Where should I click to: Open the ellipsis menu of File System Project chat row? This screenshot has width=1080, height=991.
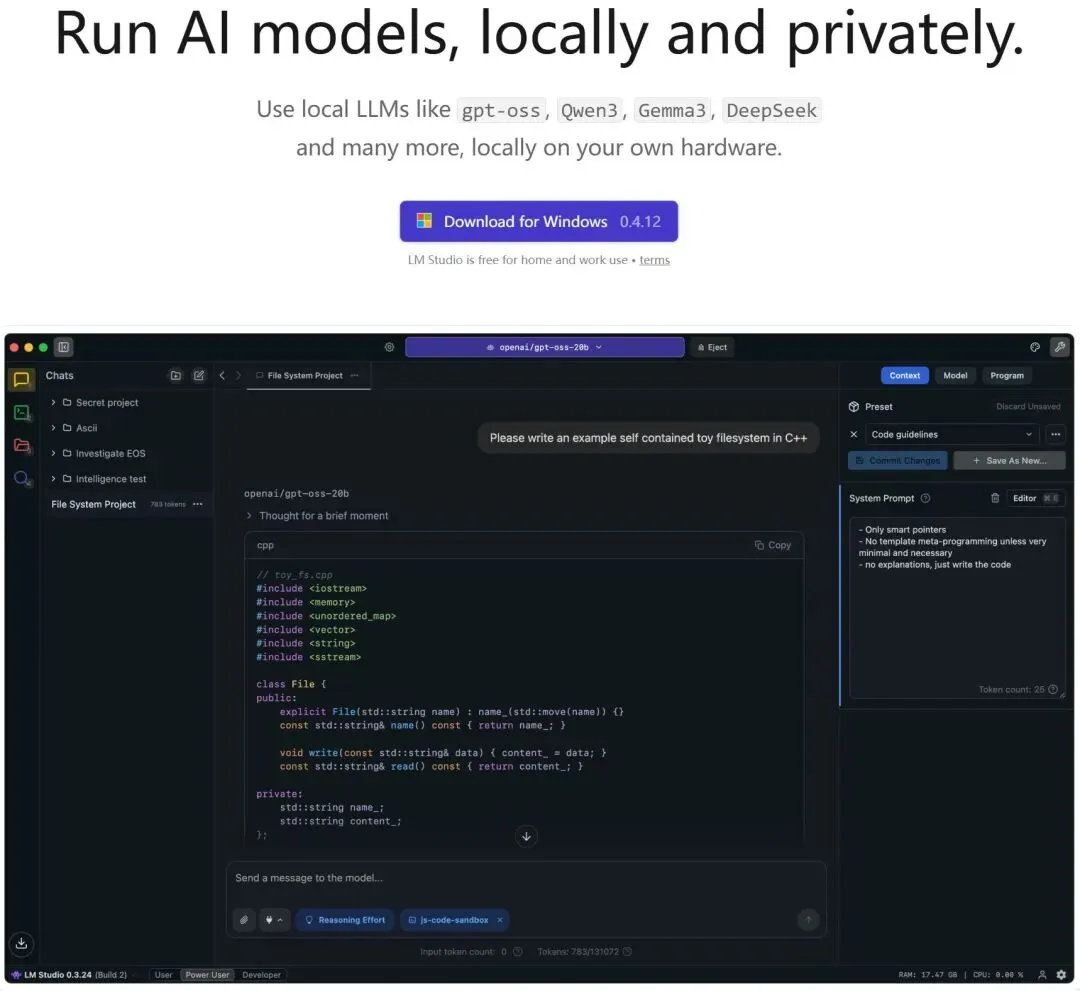(198, 504)
